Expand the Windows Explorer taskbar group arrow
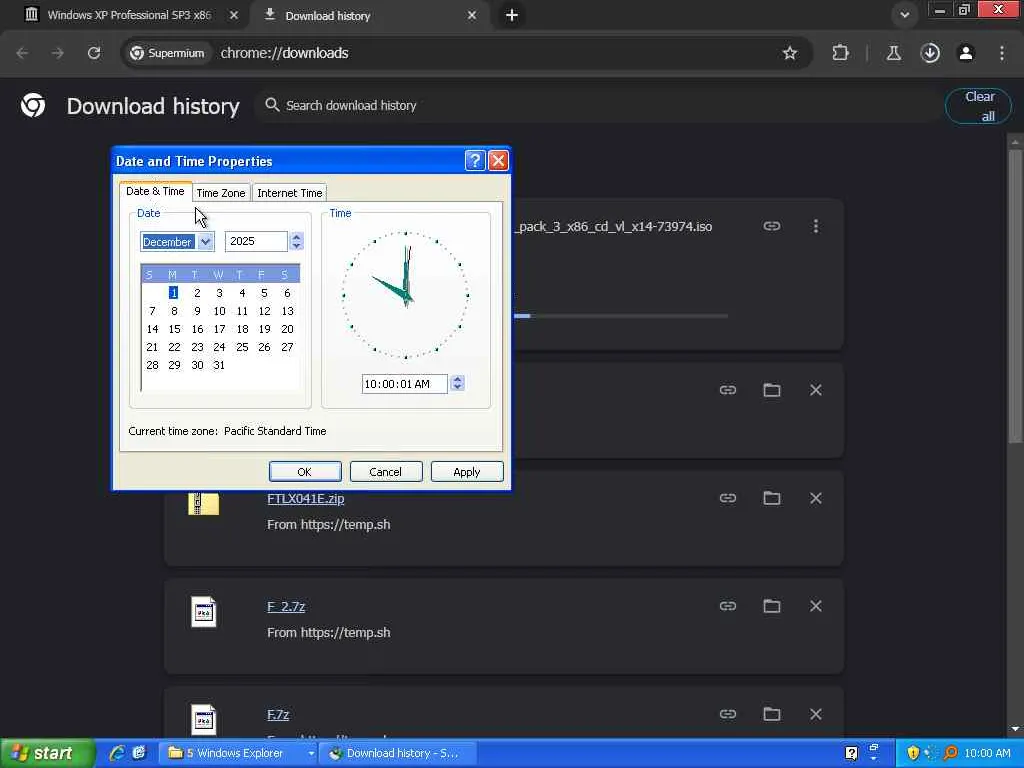 point(311,753)
